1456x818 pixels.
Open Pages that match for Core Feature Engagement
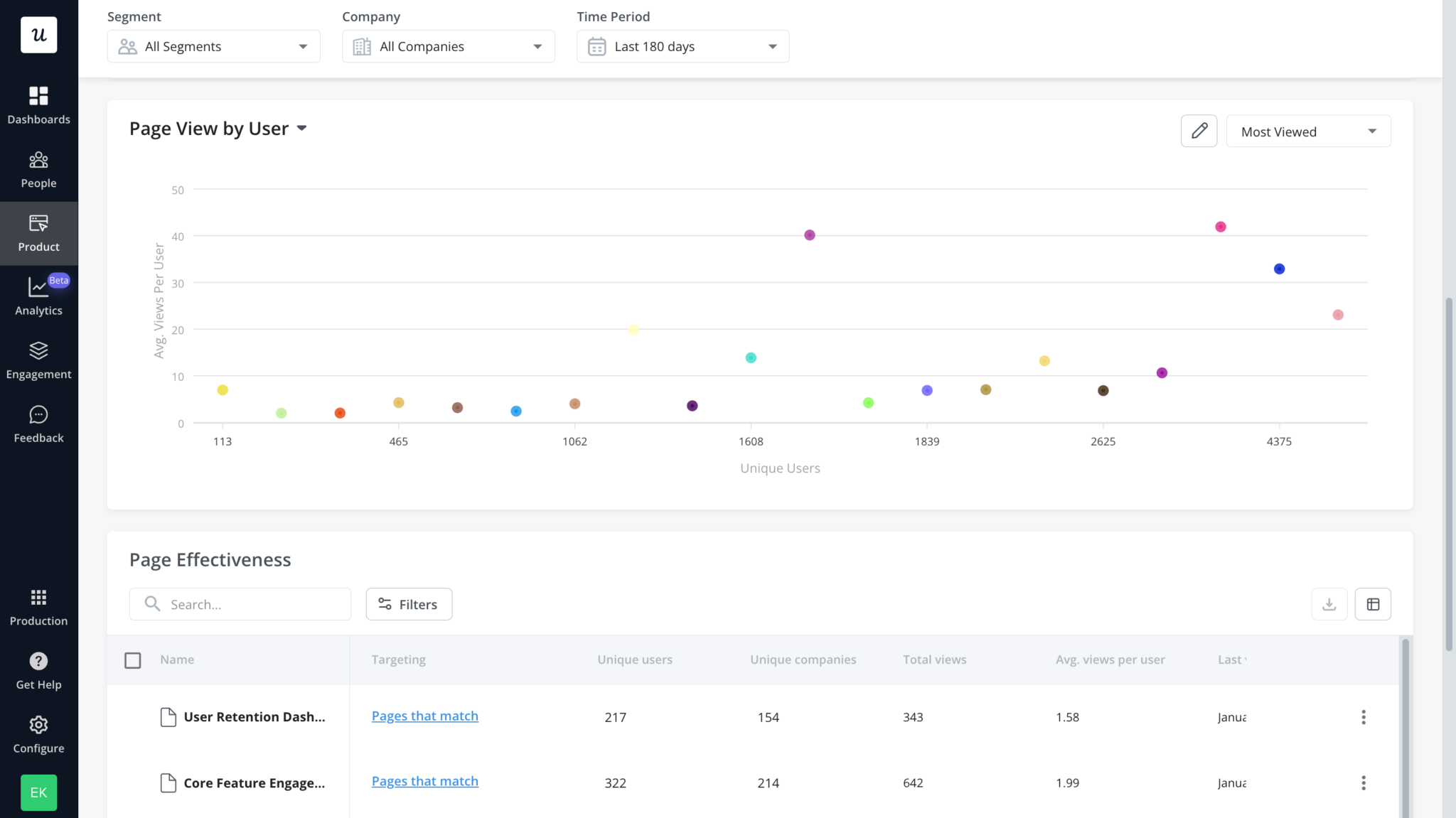click(424, 780)
